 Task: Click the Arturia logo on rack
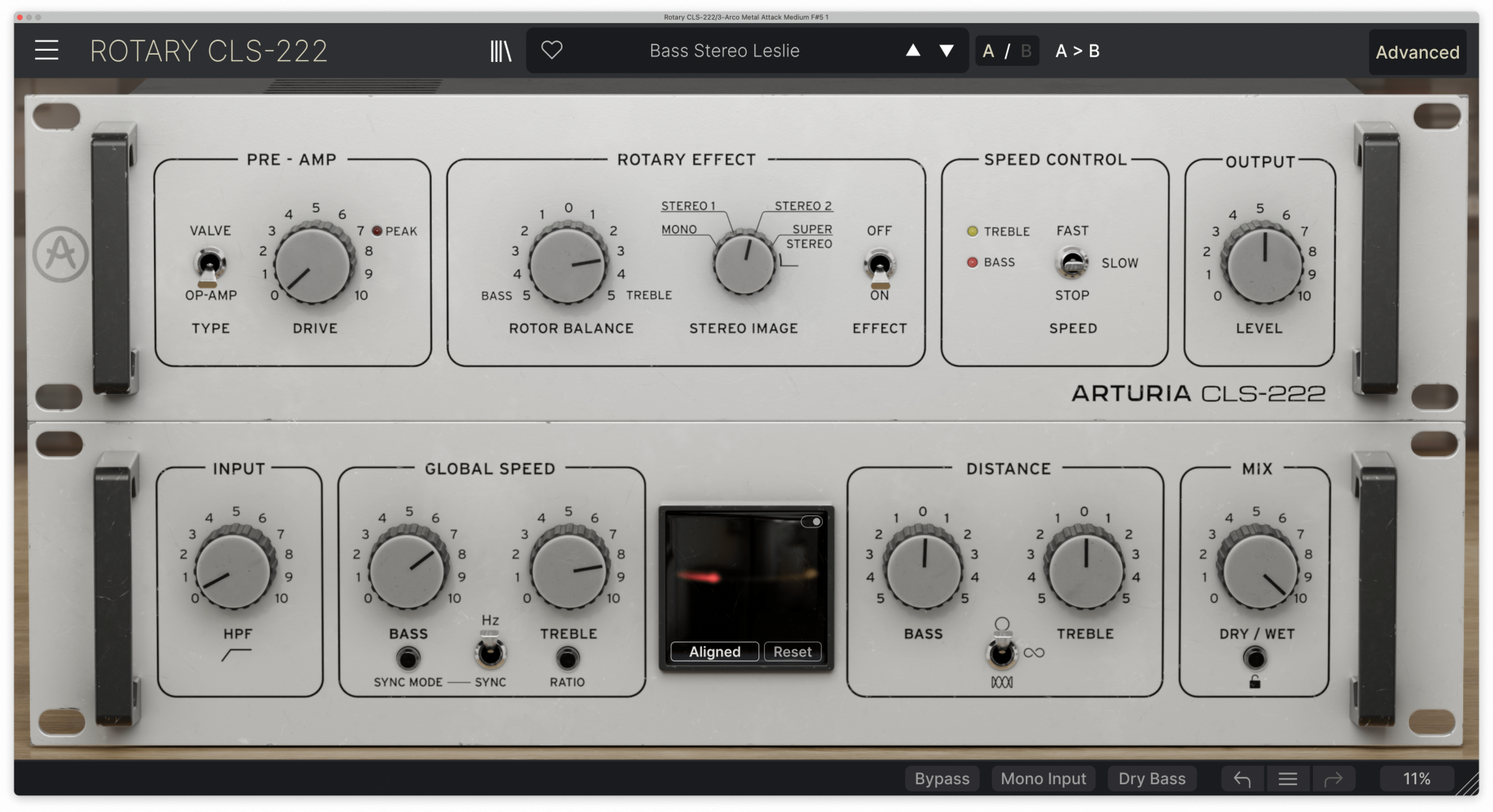tap(60, 254)
